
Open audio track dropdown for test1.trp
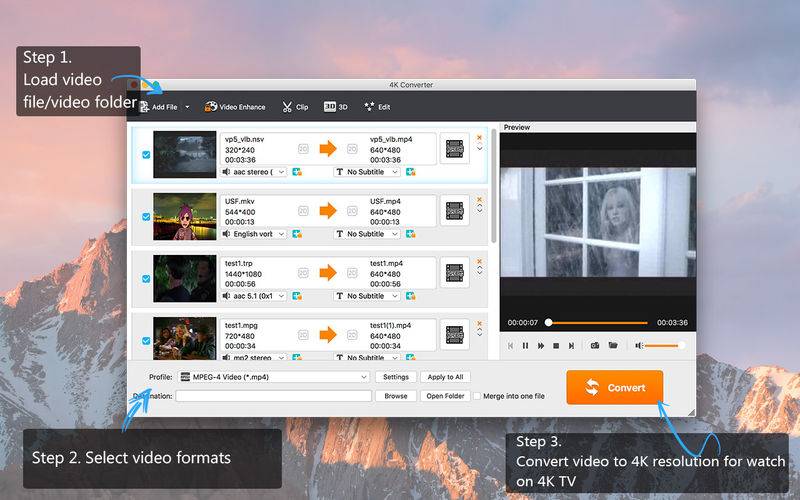click(254, 296)
